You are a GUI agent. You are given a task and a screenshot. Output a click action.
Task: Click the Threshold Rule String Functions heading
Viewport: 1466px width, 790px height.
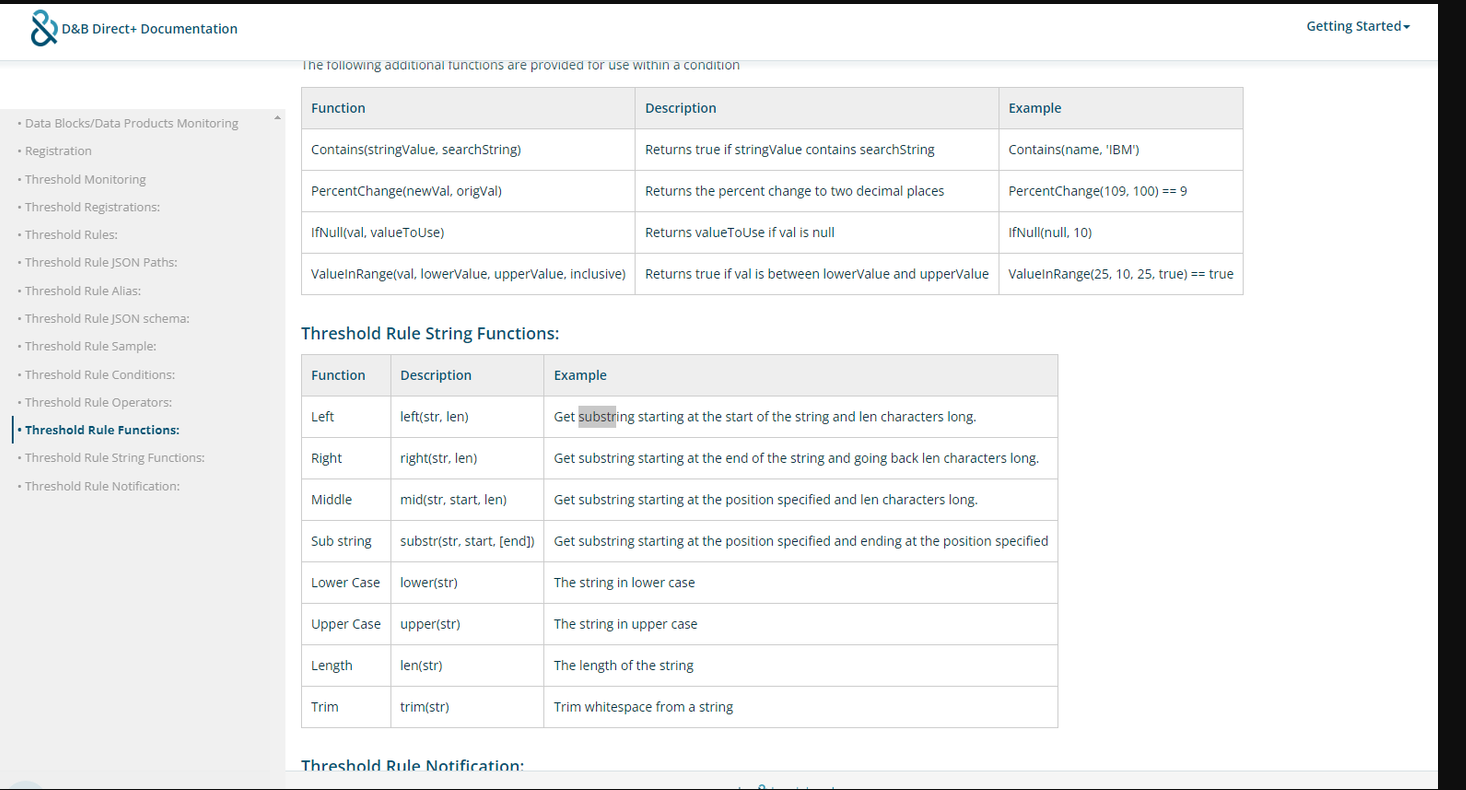[x=430, y=333]
